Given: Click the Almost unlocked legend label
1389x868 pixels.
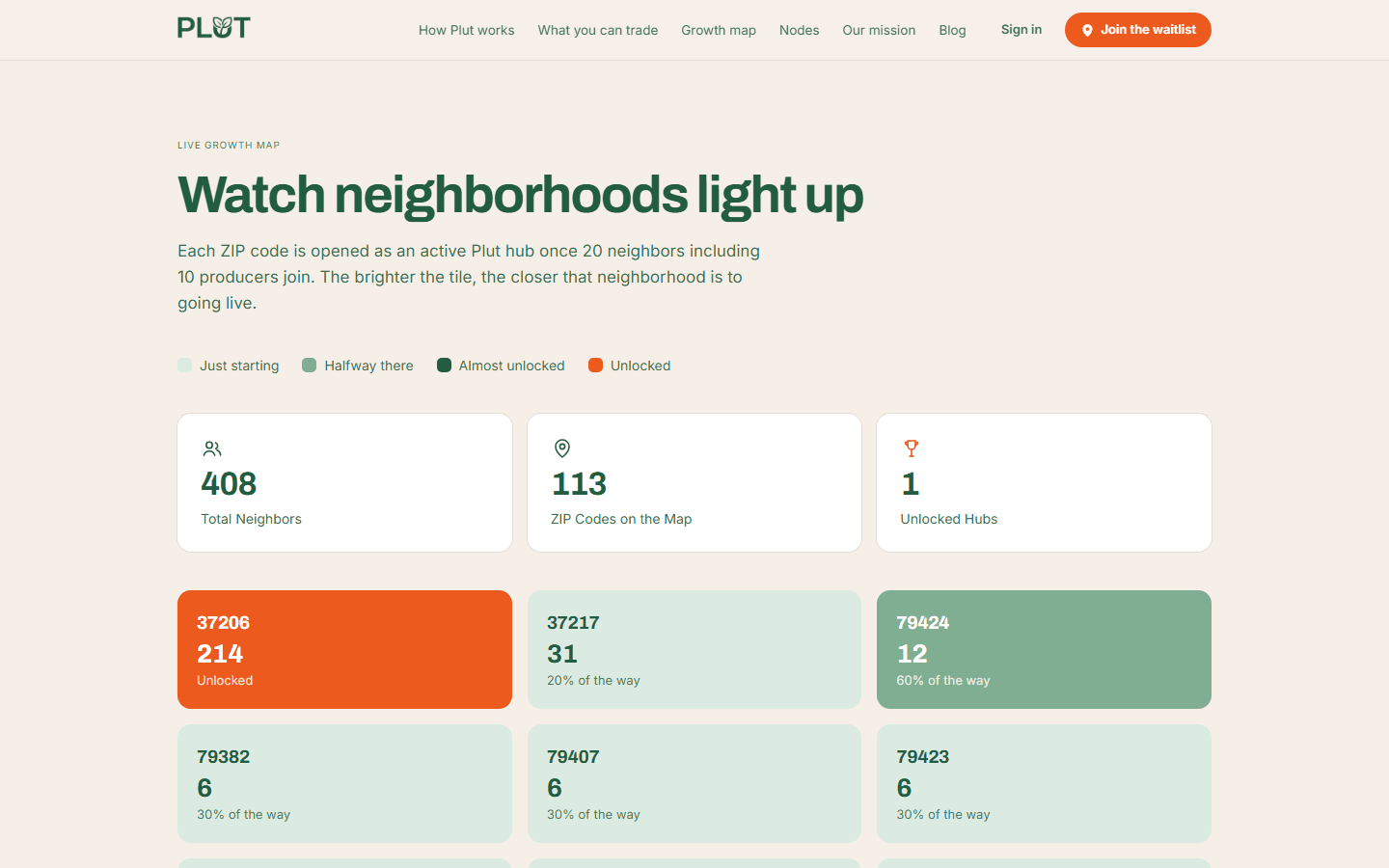Looking at the screenshot, I should pos(512,366).
